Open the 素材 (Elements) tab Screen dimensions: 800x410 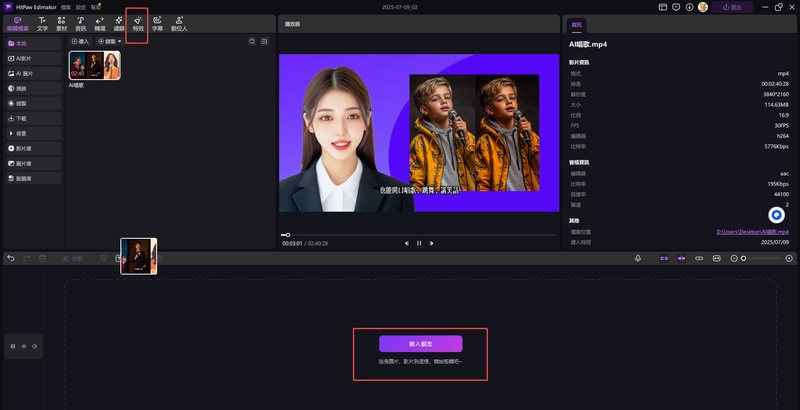pyautogui.click(x=61, y=24)
